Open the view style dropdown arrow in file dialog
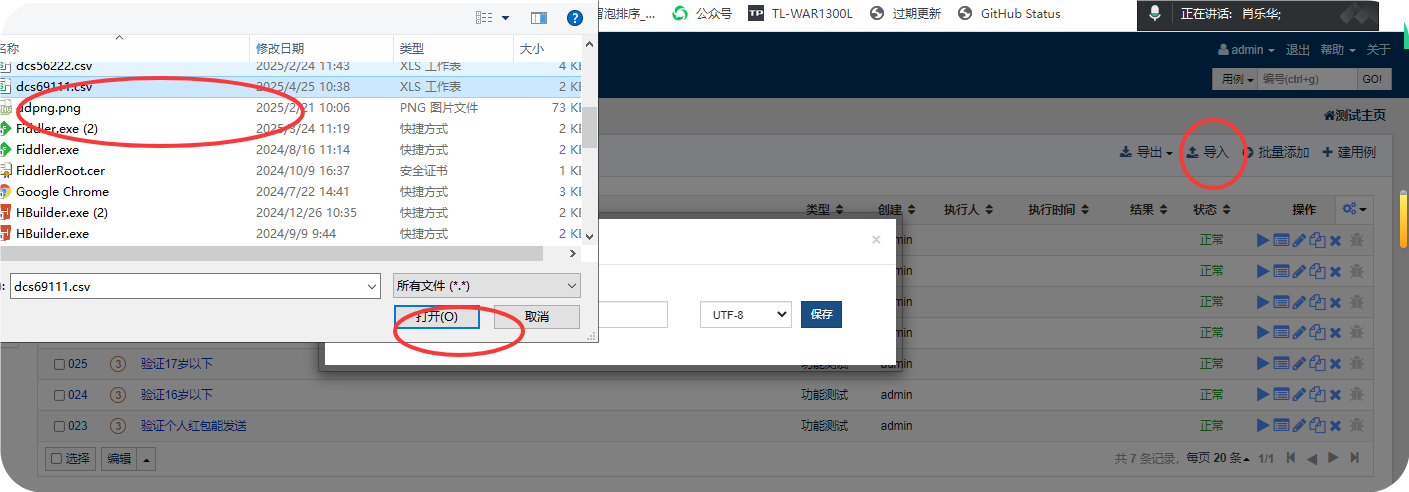The width and height of the screenshot is (1409, 492). click(x=505, y=18)
